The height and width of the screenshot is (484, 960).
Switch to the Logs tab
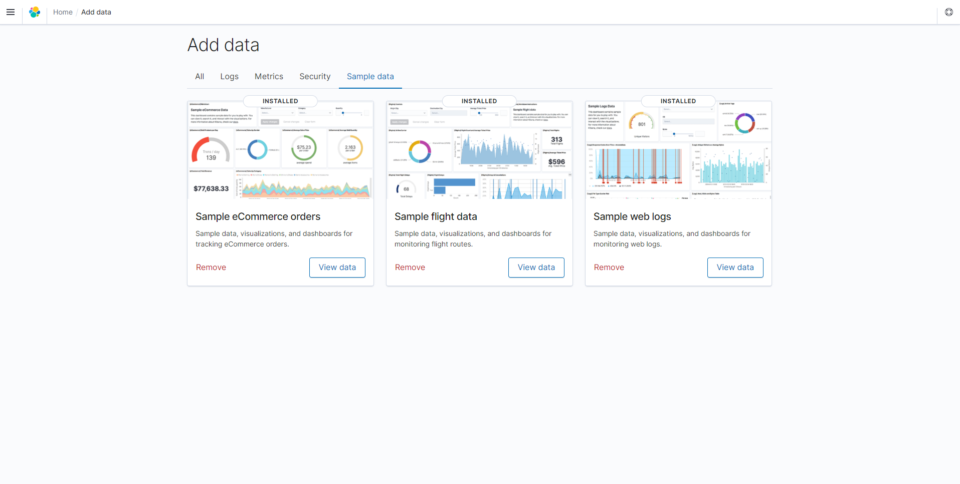[x=230, y=76]
